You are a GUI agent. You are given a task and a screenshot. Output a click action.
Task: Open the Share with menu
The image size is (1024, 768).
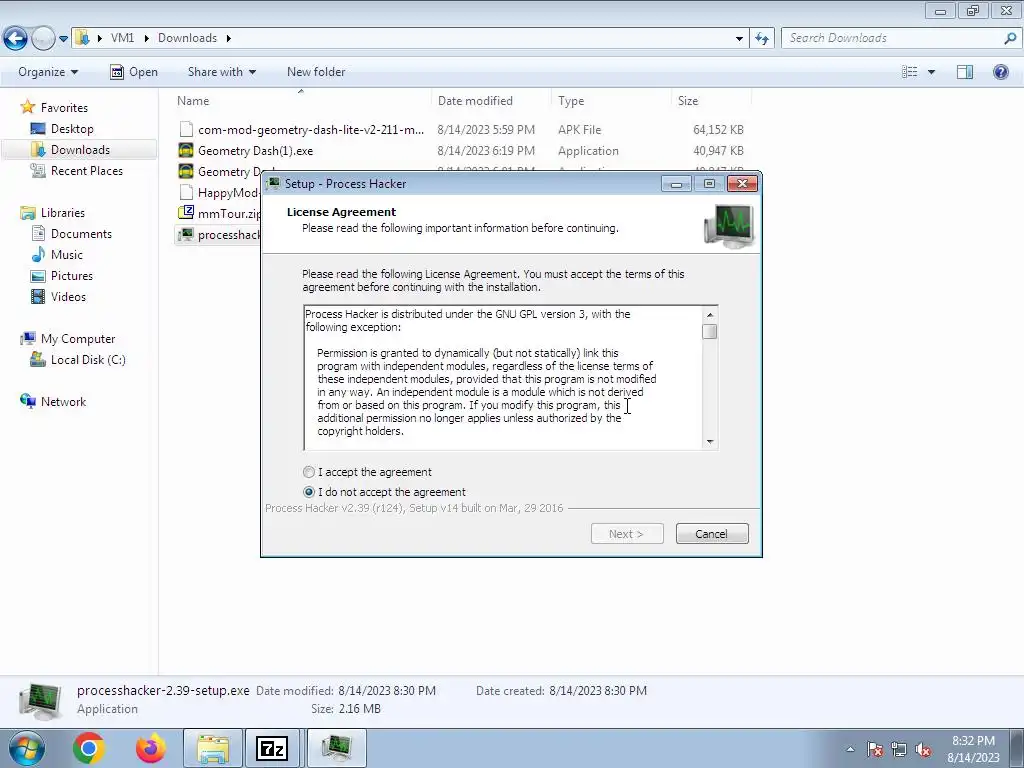(222, 72)
